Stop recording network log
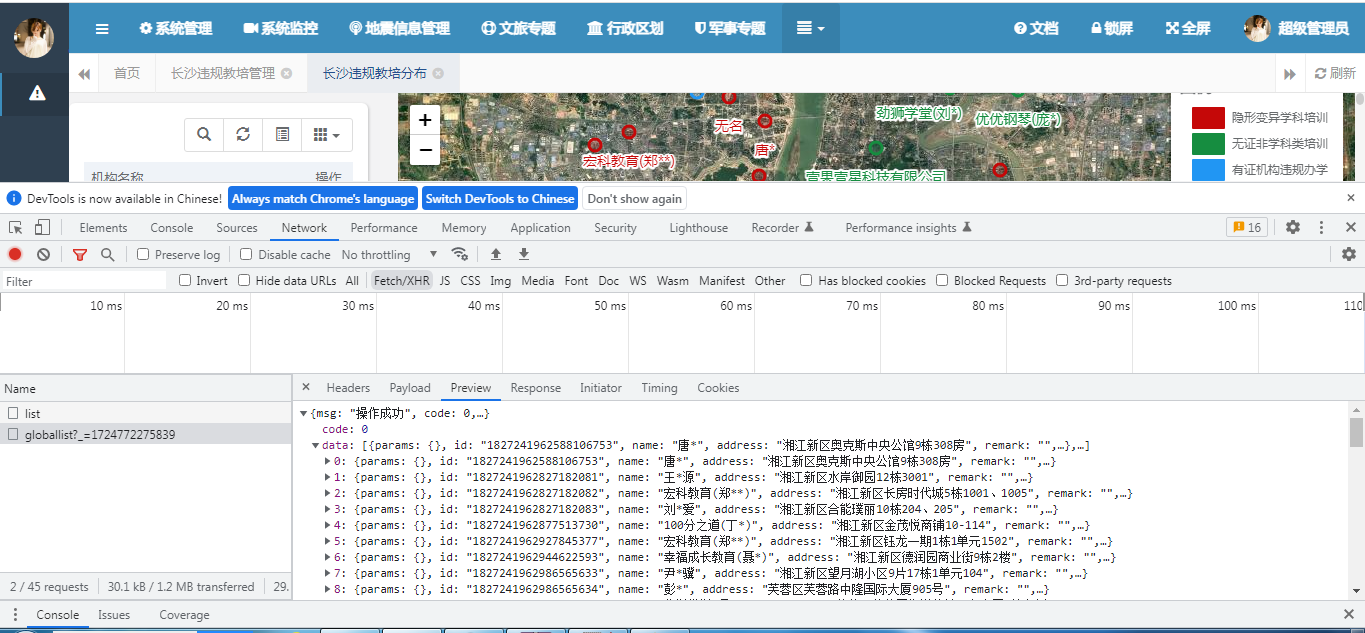This screenshot has height=633, width=1365. pos(15,255)
